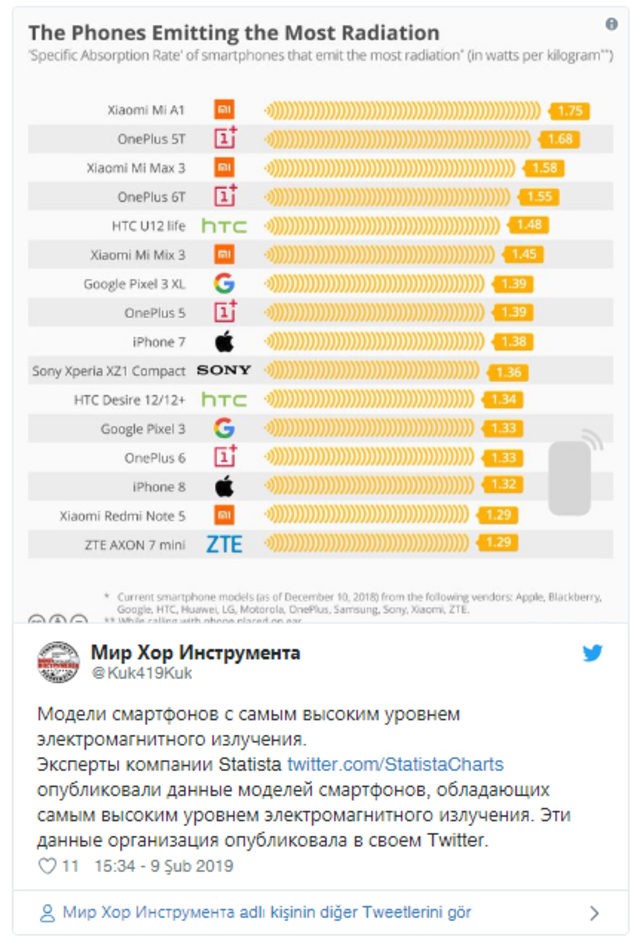
Task: Click the person icon in footer link
Action: (47, 912)
